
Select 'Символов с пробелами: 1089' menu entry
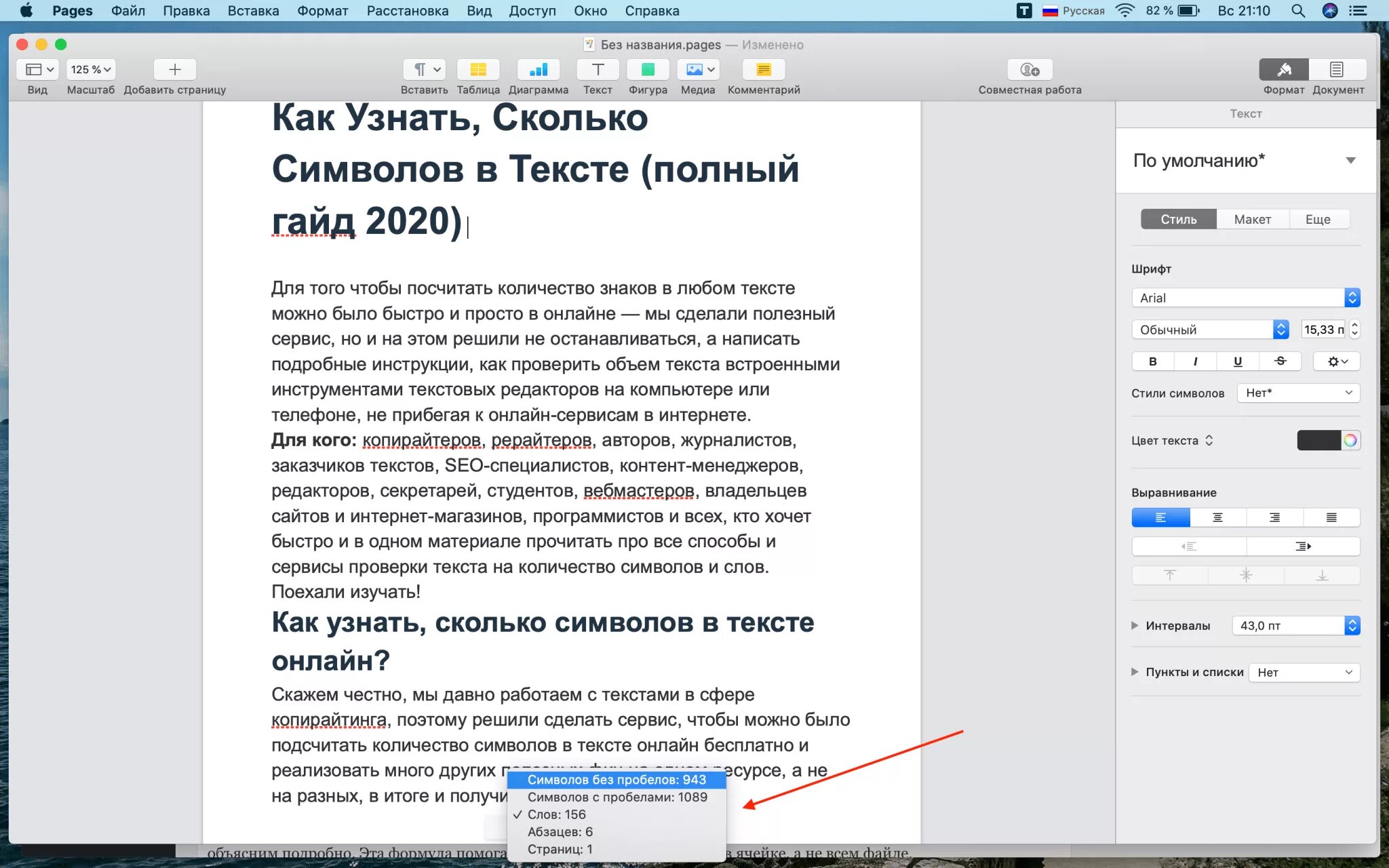point(617,797)
